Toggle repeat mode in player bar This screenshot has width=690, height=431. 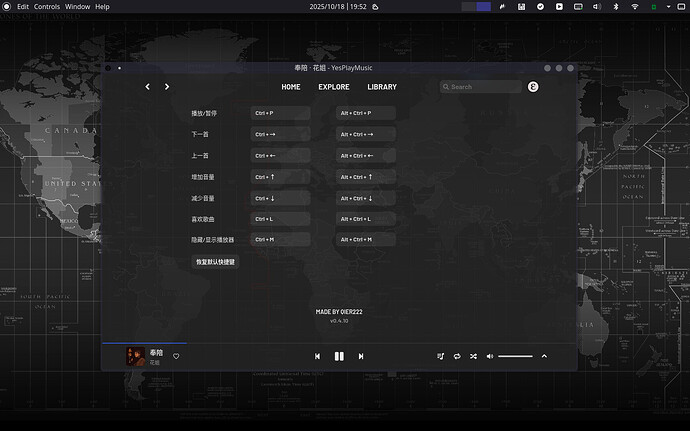[x=457, y=356]
